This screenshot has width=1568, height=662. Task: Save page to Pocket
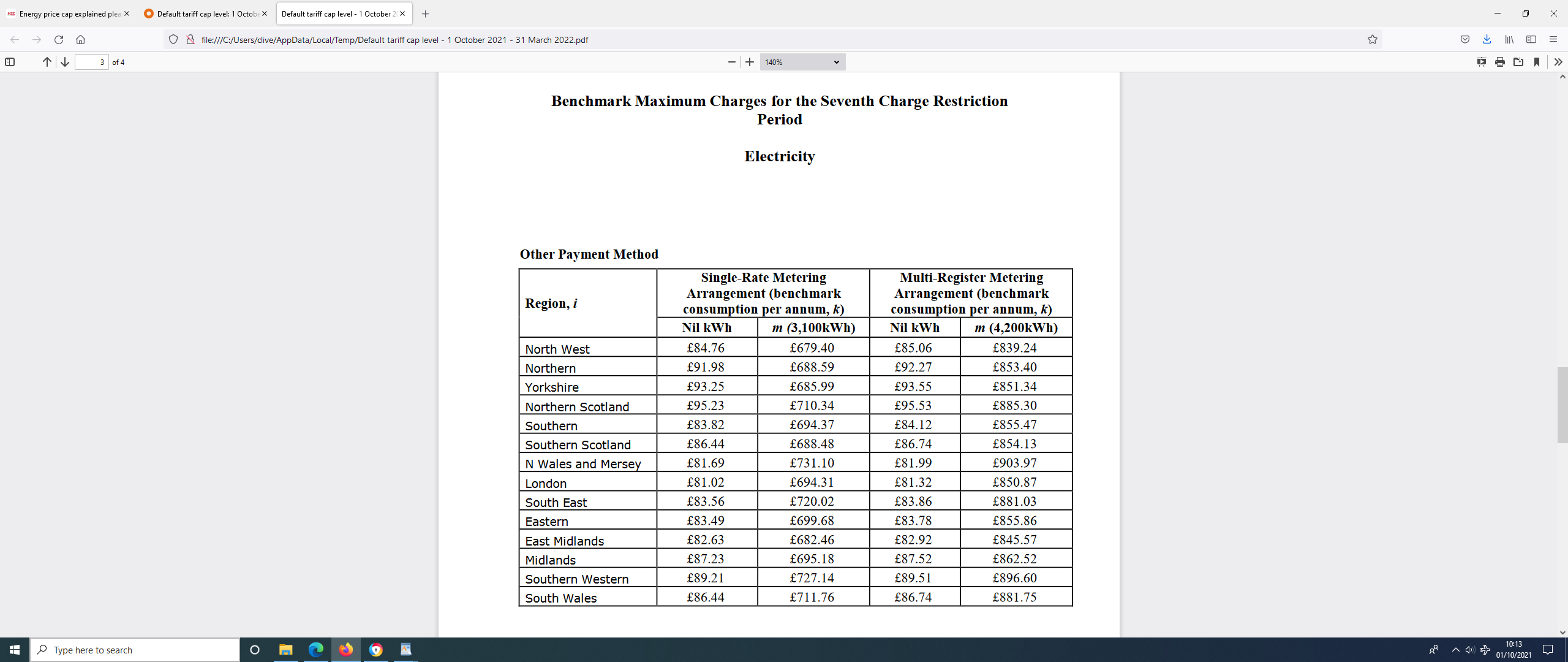(x=1465, y=40)
